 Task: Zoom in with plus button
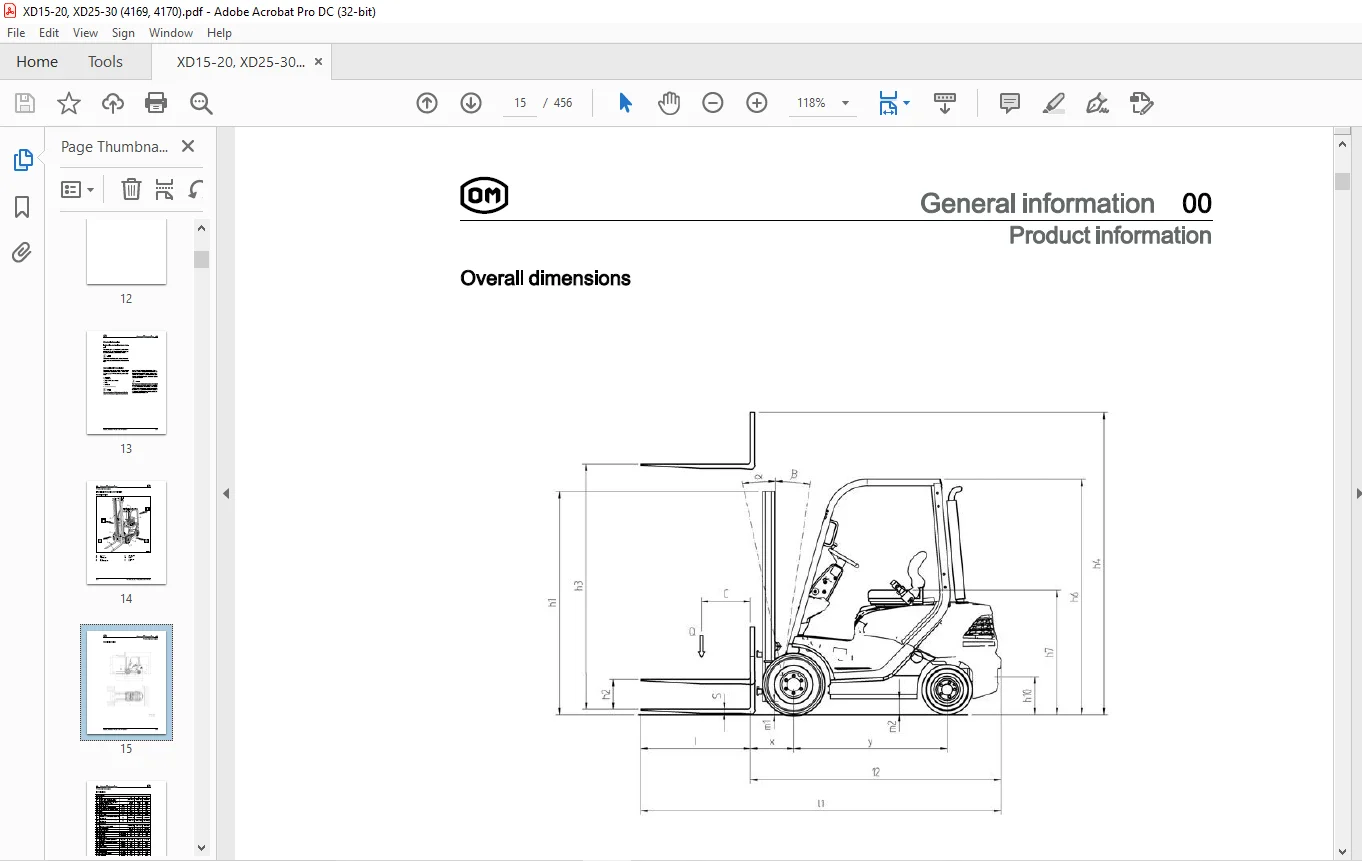(x=757, y=103)
